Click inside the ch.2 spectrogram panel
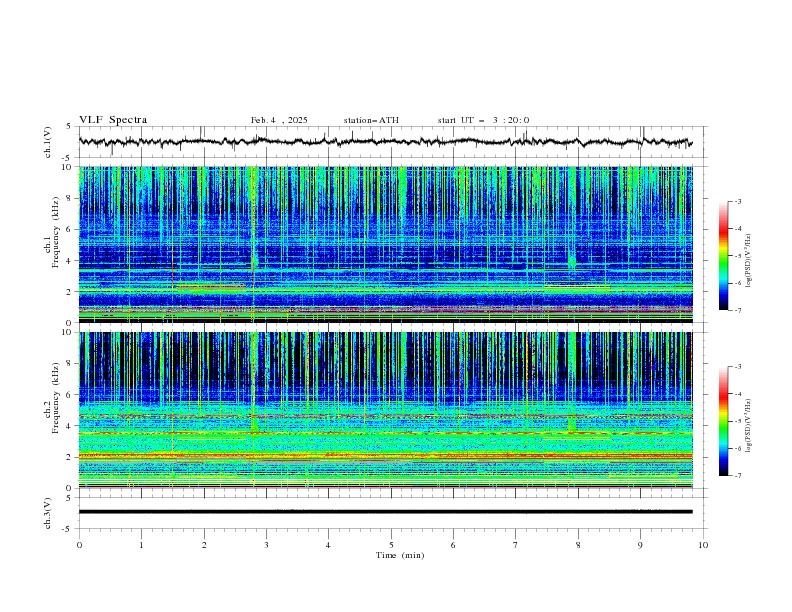The width and height of the screenshot is (792, 612). pyautogui.click(x=386, y=410)
